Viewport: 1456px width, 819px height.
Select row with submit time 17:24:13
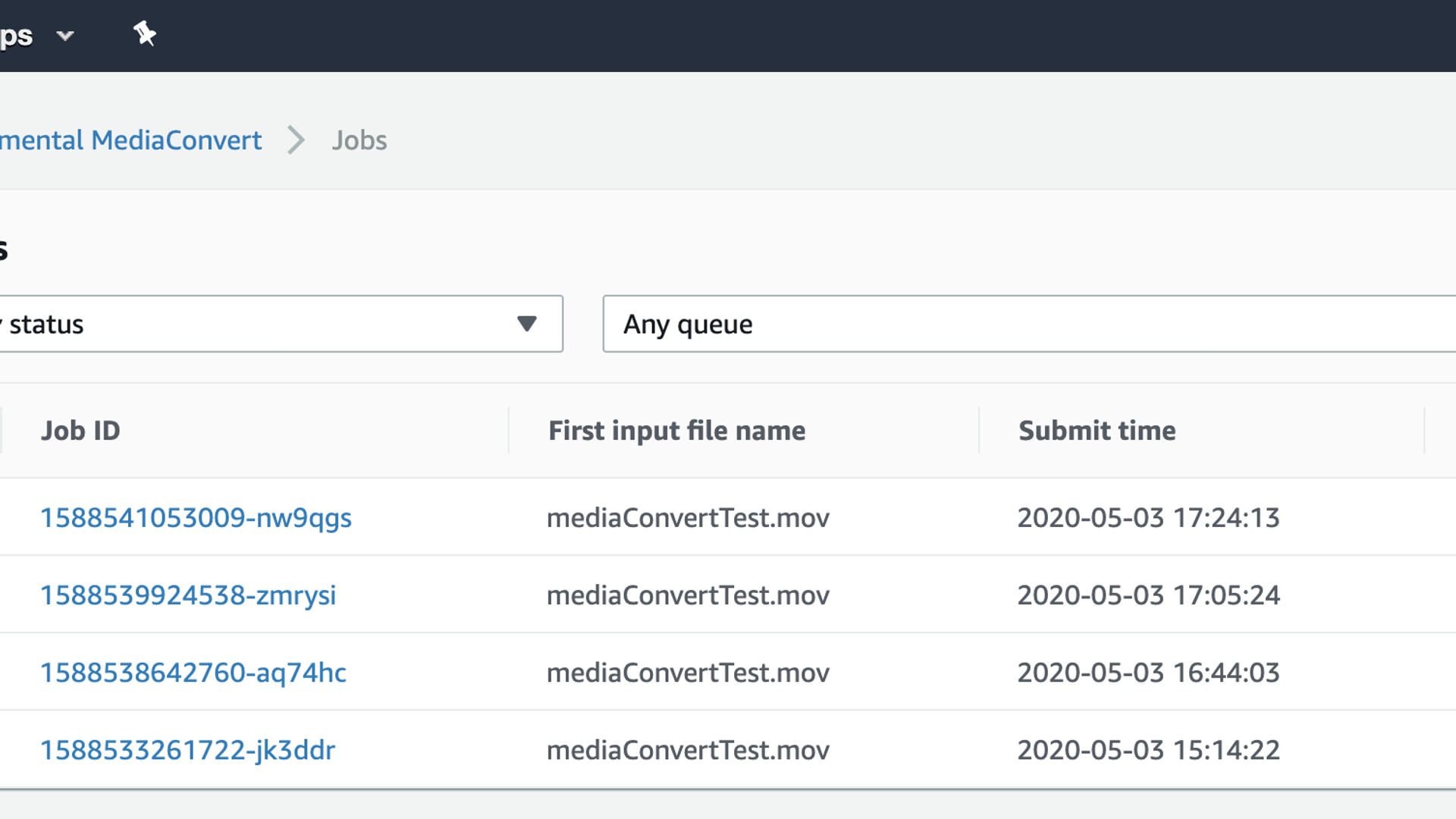point(1148,518)
